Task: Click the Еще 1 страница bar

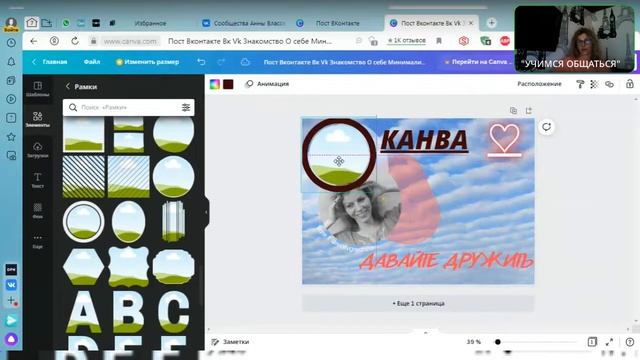Action: click(418, 304)
